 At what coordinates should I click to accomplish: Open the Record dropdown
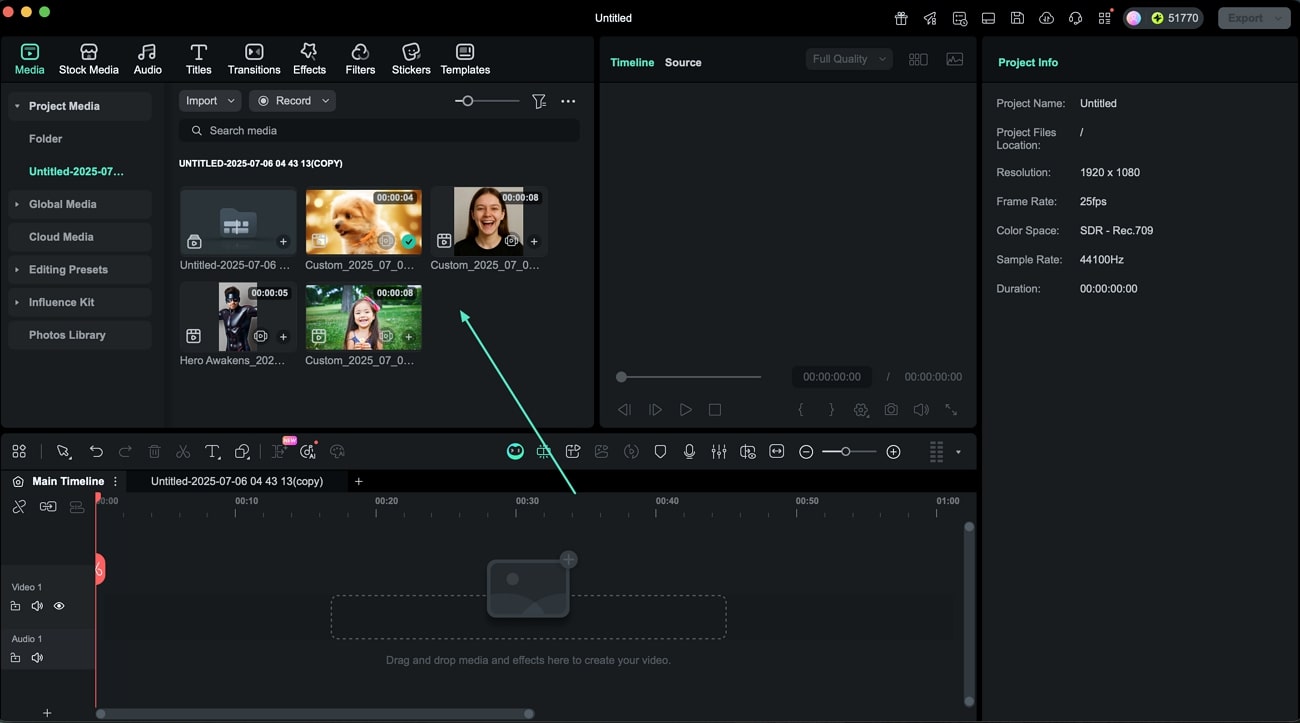(x=292, y=101)
